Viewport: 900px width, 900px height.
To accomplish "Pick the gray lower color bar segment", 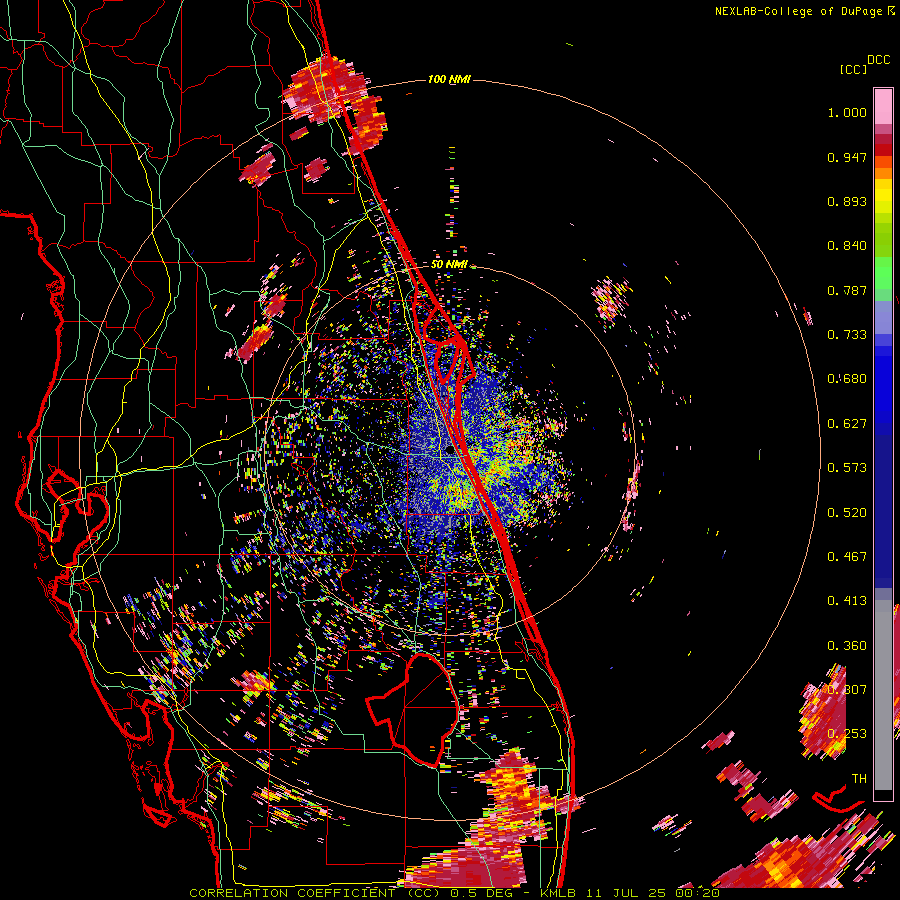I will (x=883, y=695).
